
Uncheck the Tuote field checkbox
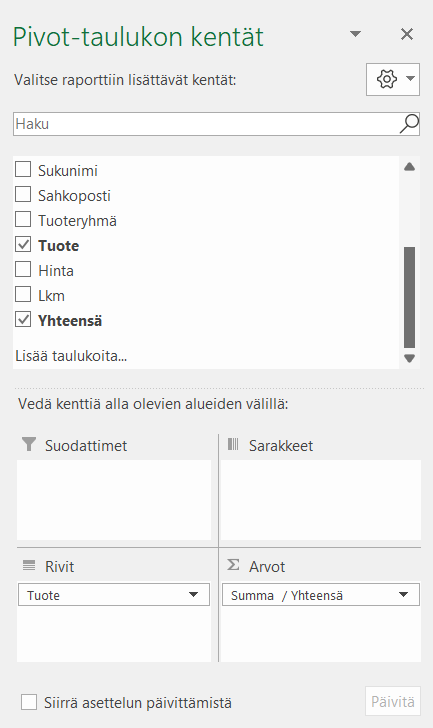coord(23,245)
